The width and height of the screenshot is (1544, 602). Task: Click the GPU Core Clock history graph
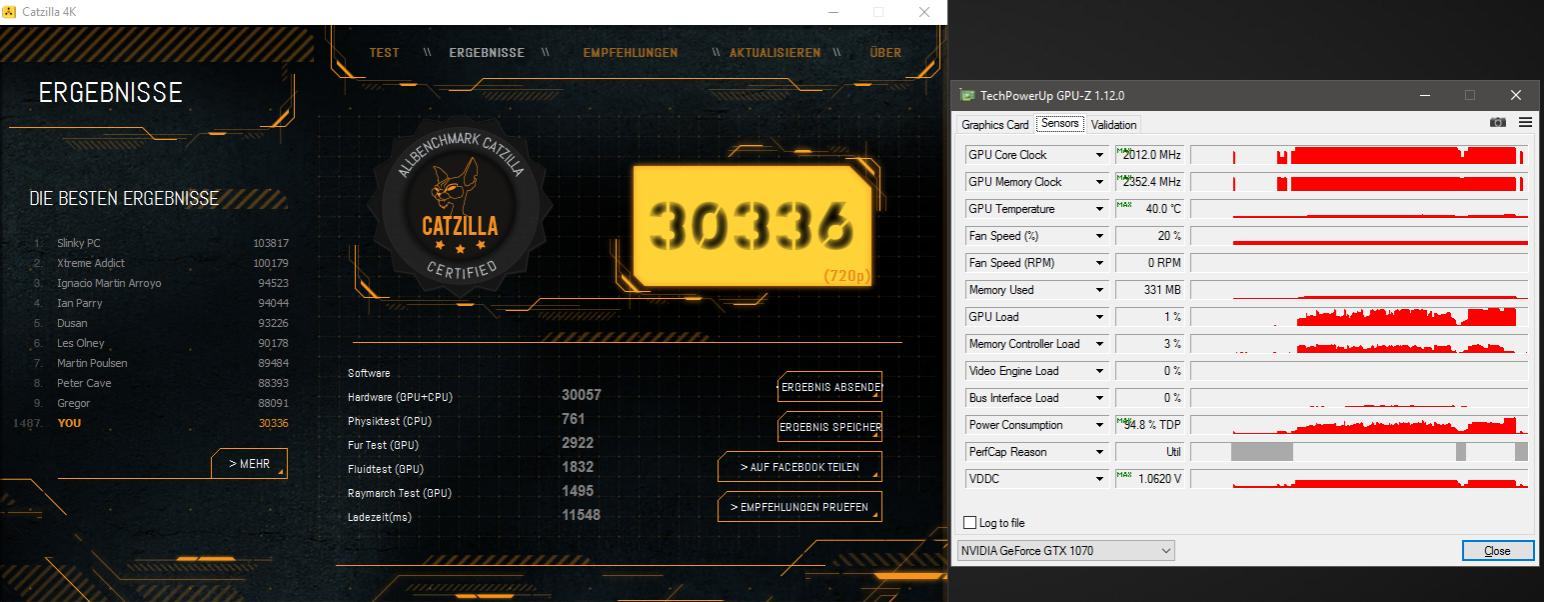[x=1359, y=155]
